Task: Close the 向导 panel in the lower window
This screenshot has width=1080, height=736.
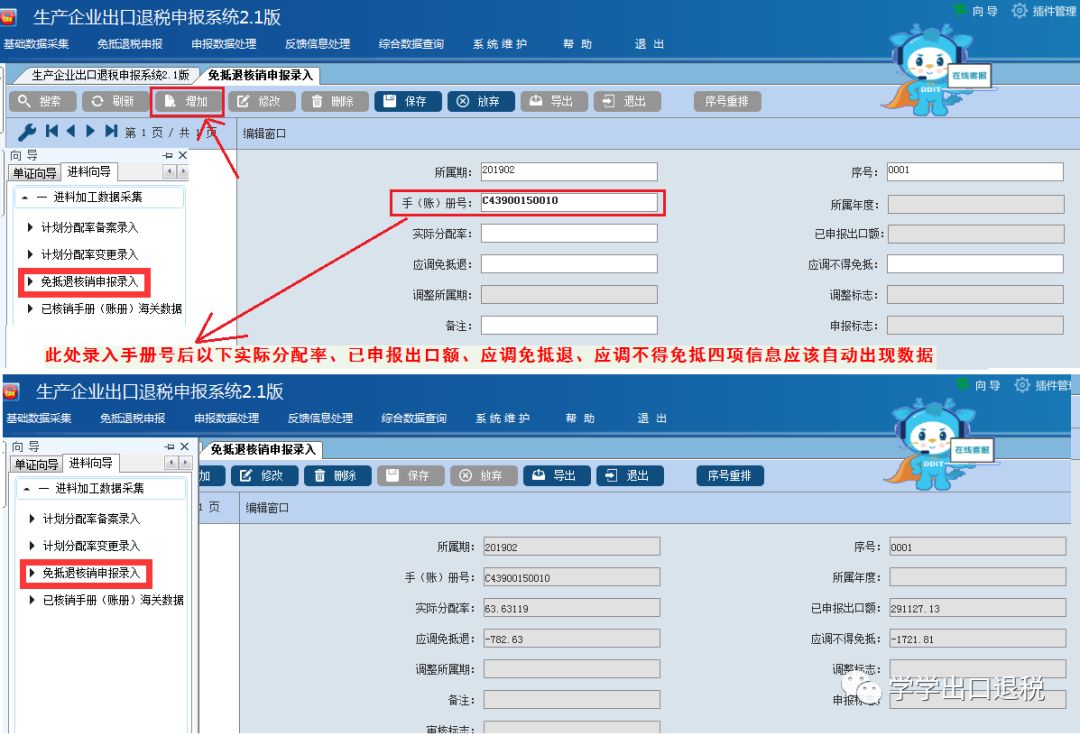Action: pyautogui.click(x=185, y=447)
